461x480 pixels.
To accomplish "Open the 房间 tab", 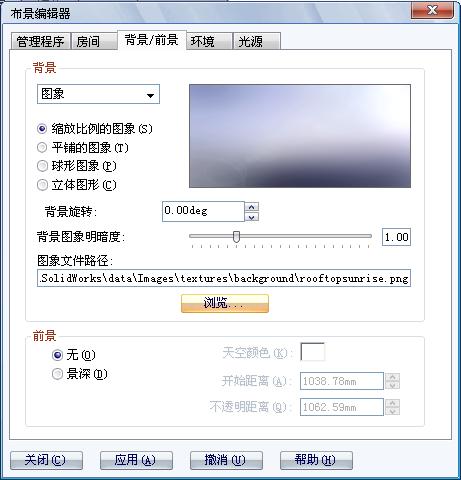I will coord(94,42).
